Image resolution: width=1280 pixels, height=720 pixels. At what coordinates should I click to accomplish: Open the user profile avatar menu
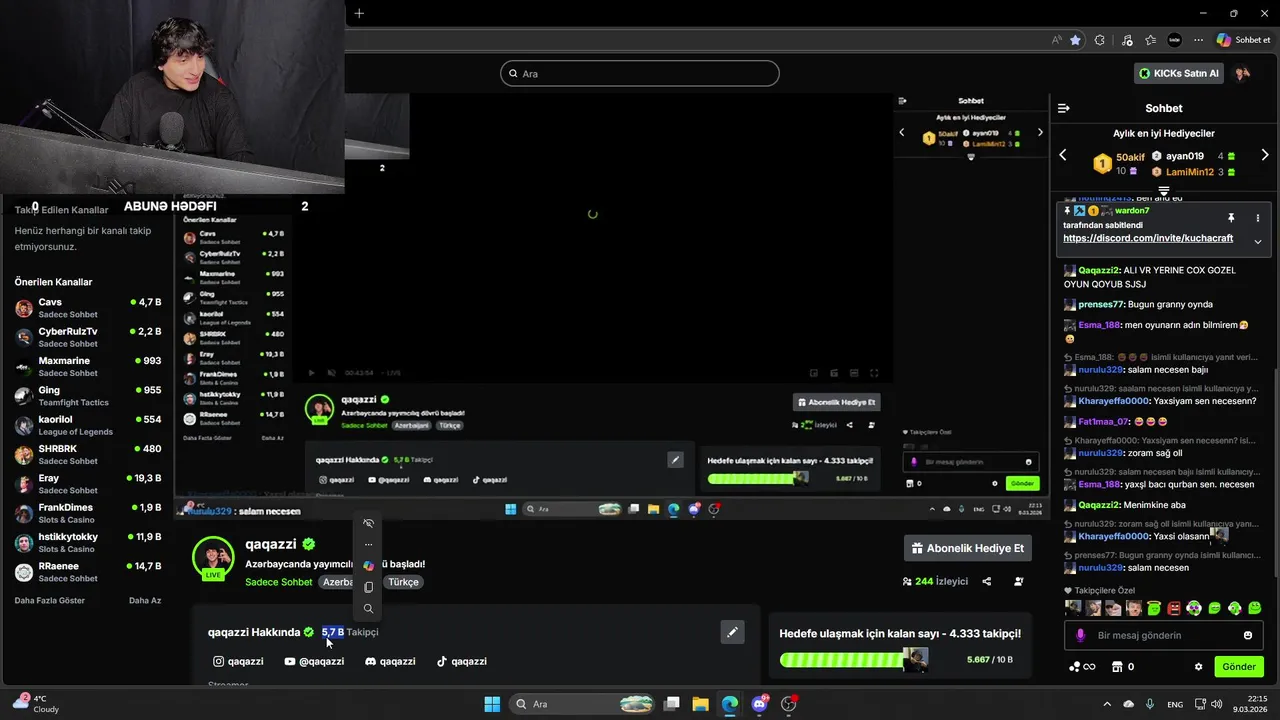click(1243, 73)
